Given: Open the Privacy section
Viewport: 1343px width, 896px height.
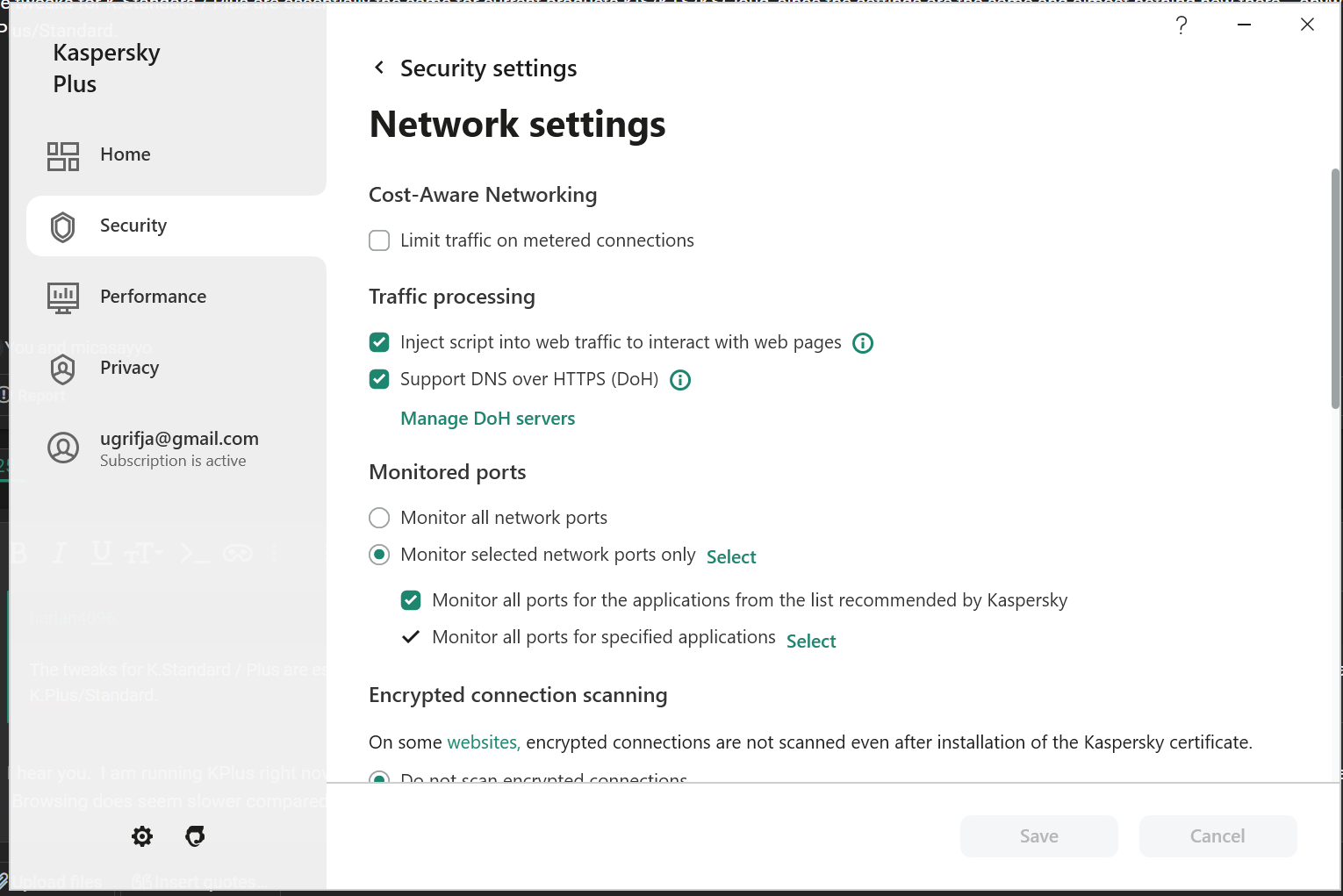Looking at the screenshot, I should [x=129, y=368].
